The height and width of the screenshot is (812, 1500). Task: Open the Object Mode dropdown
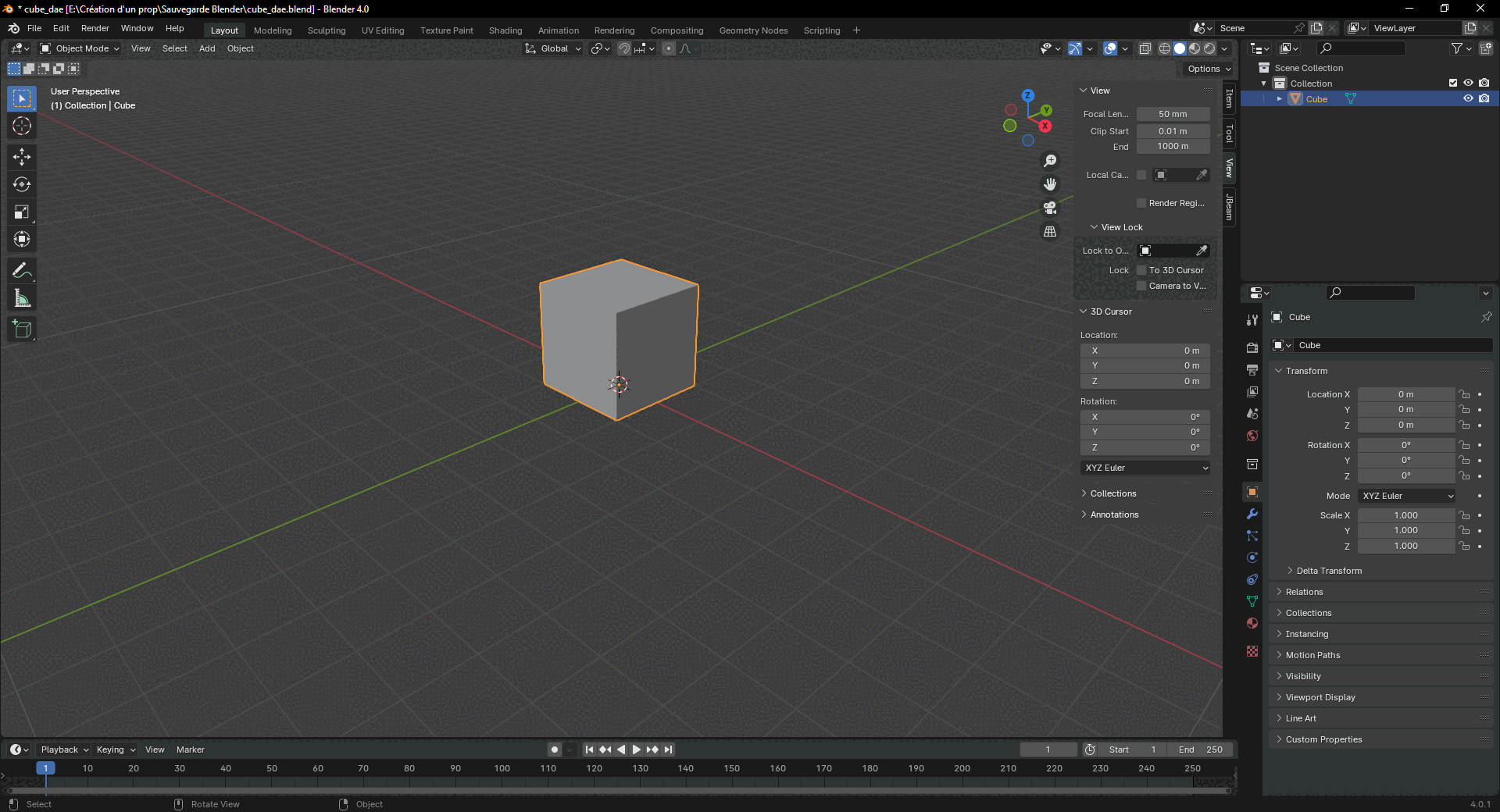[x=80, y=48]
